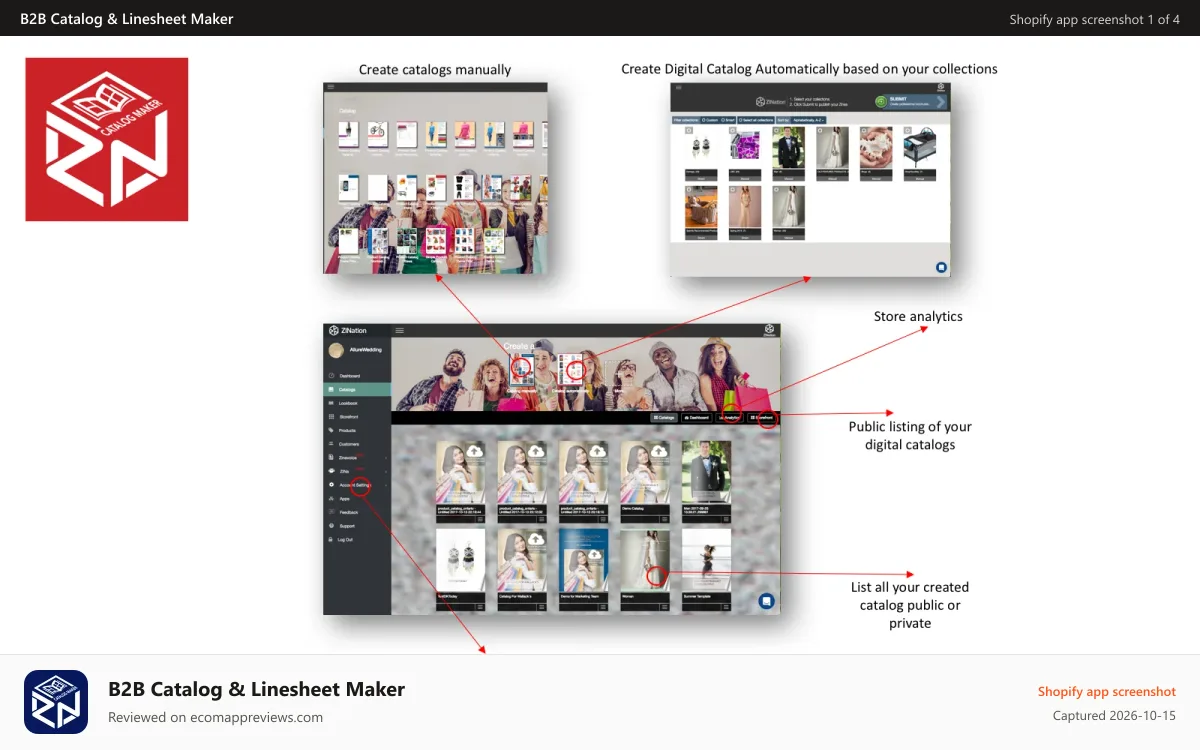The width and height of the screenshot is (1200, 750).
Task: Click the cloud upload icon on Demo Catalog
Action: tap(658, 451)
